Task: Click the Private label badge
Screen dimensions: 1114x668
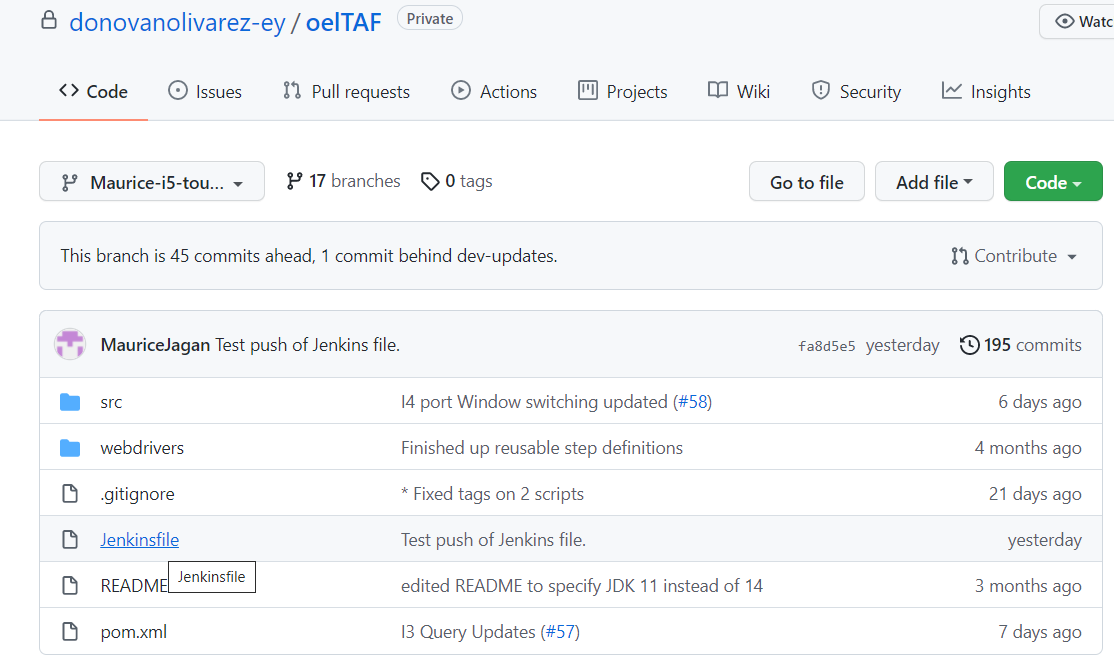Action: coord(430,18)
